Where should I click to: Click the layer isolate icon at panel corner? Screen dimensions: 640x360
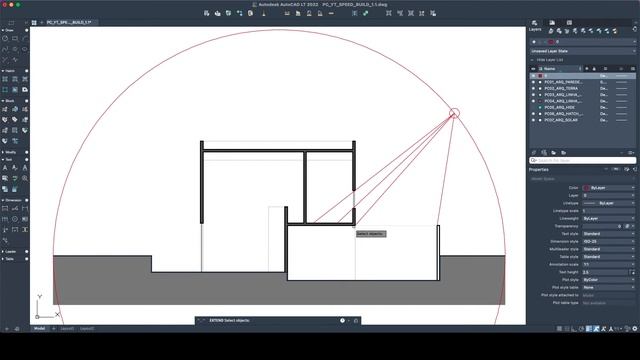point(635,29)
